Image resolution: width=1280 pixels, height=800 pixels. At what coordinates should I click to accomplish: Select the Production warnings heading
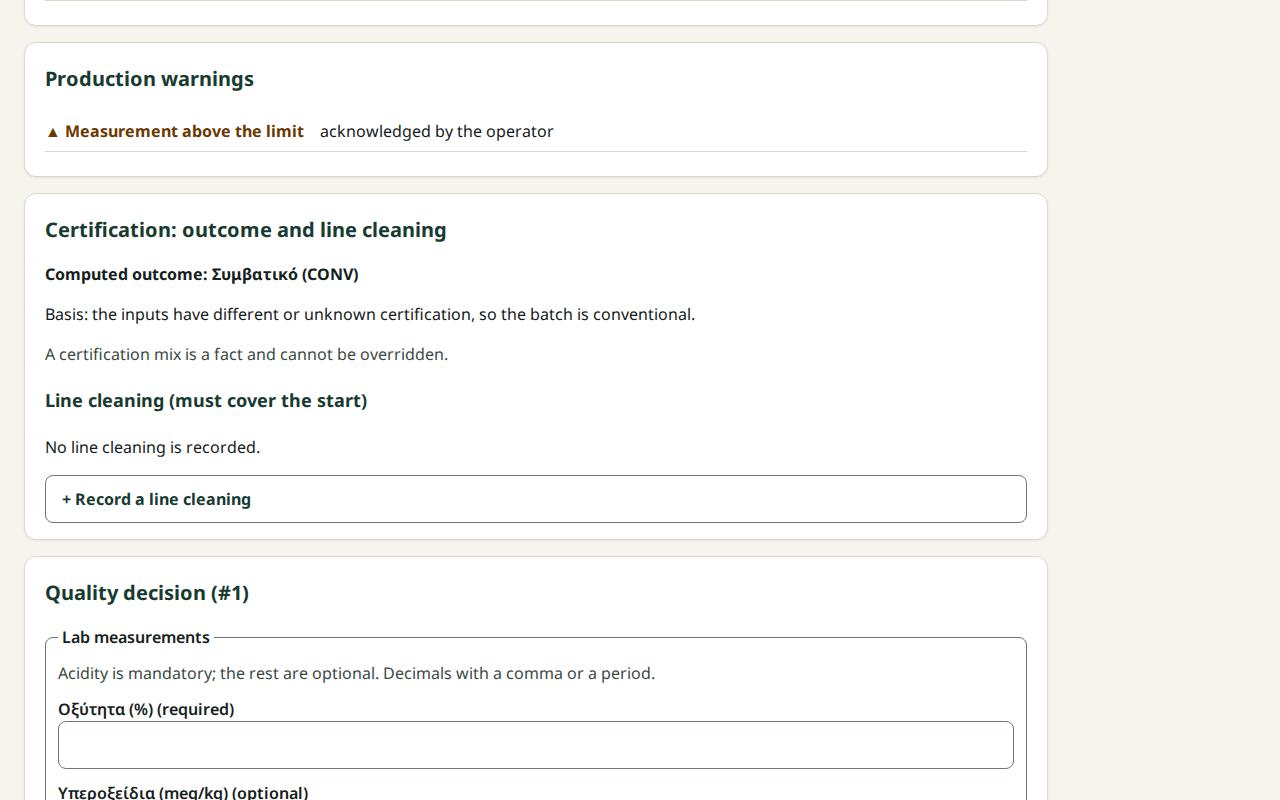(x=149, y=79)
